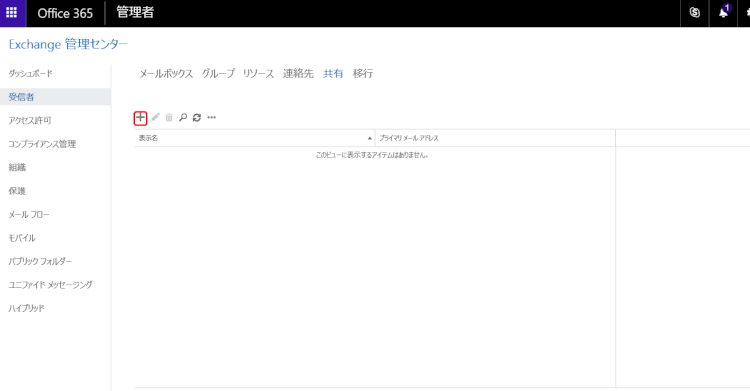
Task: Open ダッシュボード in sidebar
Action: [31, 74]
